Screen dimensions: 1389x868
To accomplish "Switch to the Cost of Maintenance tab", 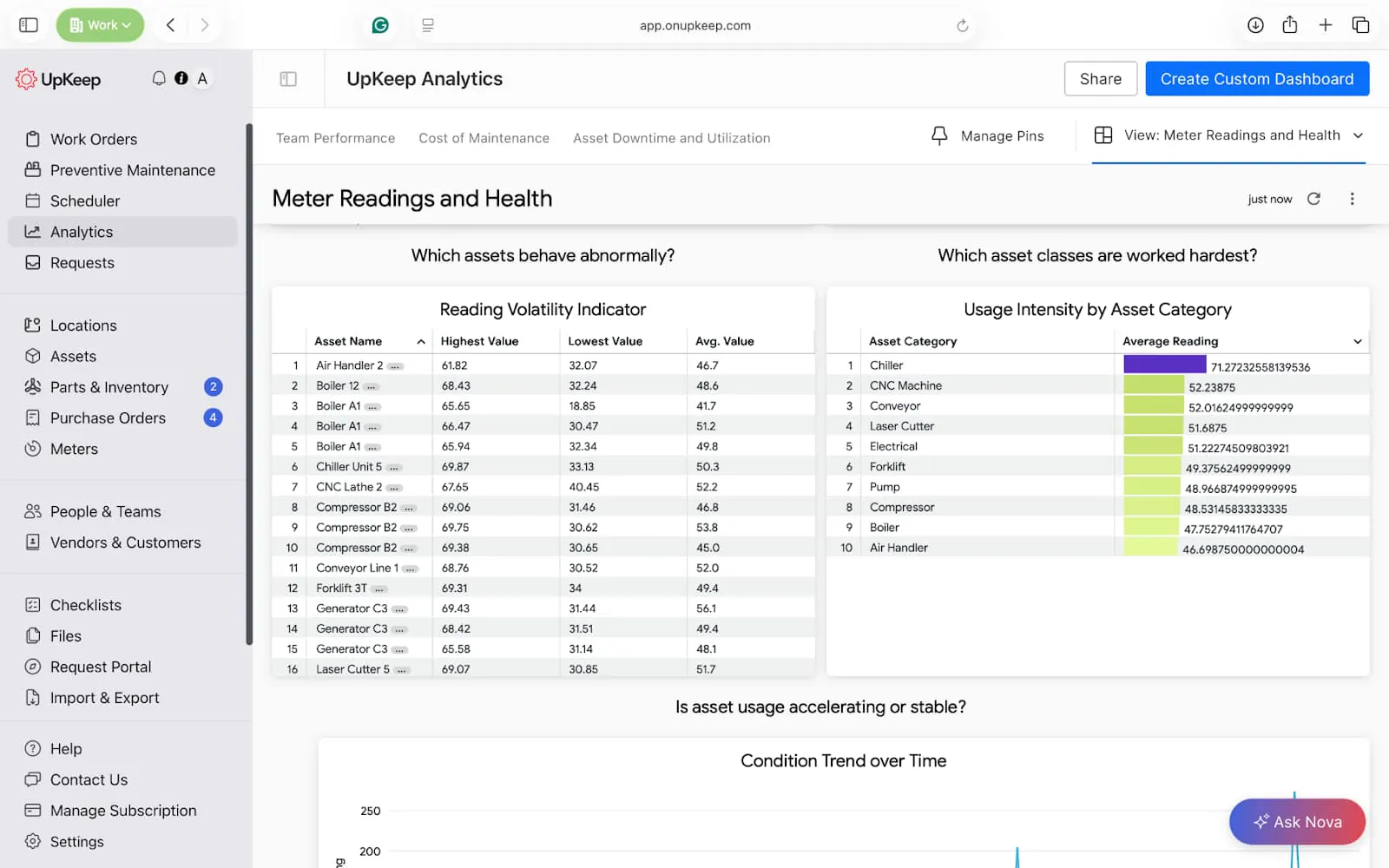I will pyautogui.click(x=484, y=138).
